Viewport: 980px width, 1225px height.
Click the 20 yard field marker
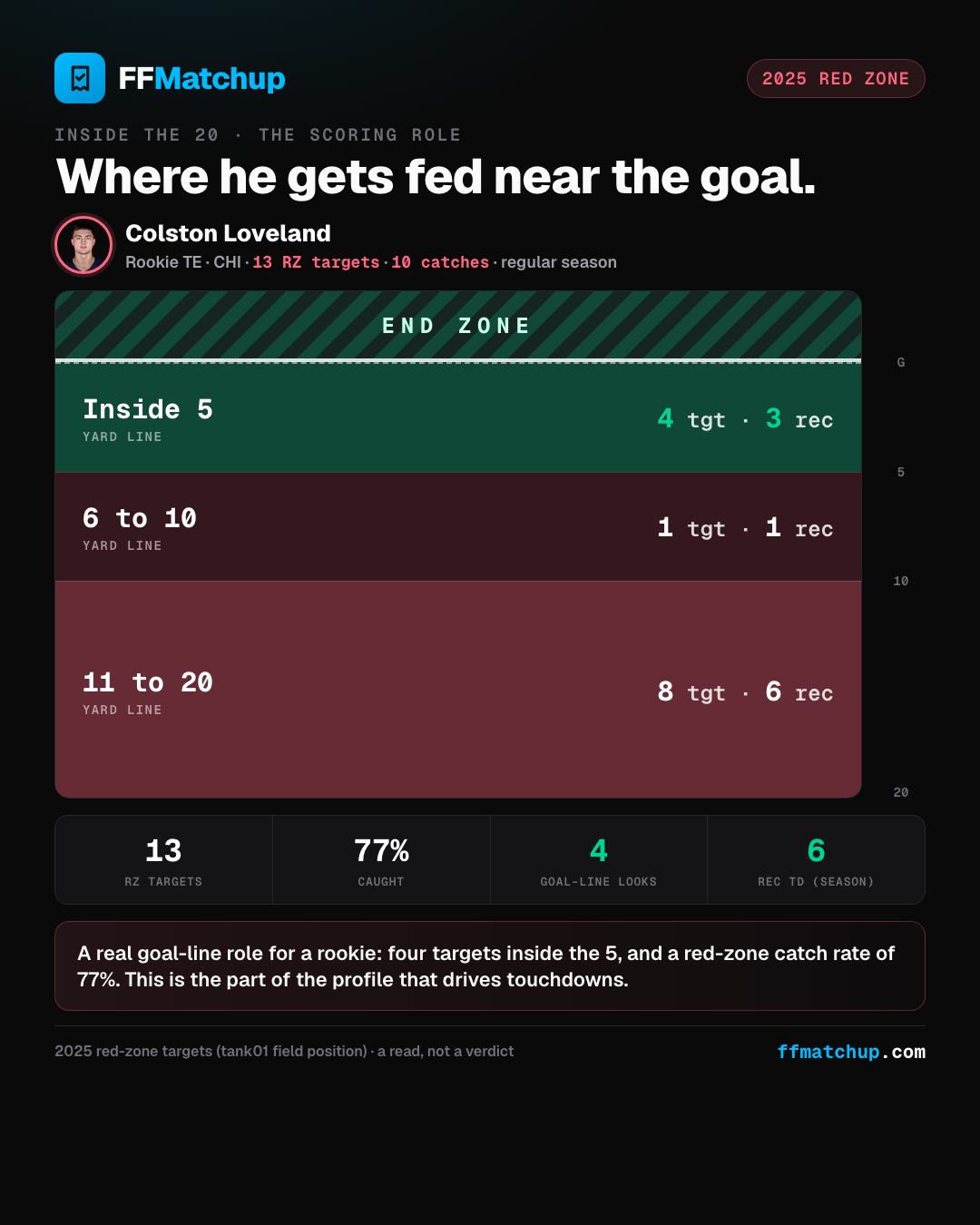(x=901, y=792)
